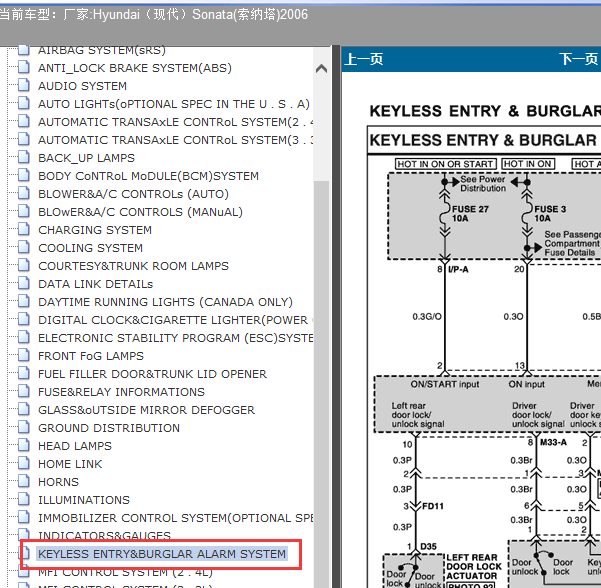This screenshot has width=601, height=588.
Task: Open DATA LINK DETAILs entry
Action: pos(95,284)
